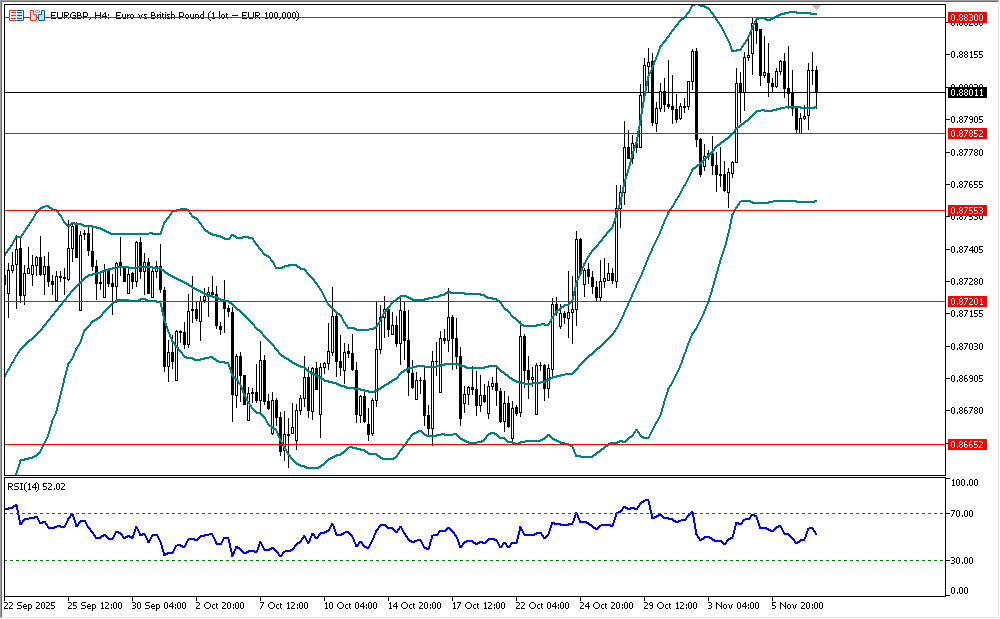Open the one-click trading panel icon
This screenshot has width=1000, height=619.
(x=37, y=16)
